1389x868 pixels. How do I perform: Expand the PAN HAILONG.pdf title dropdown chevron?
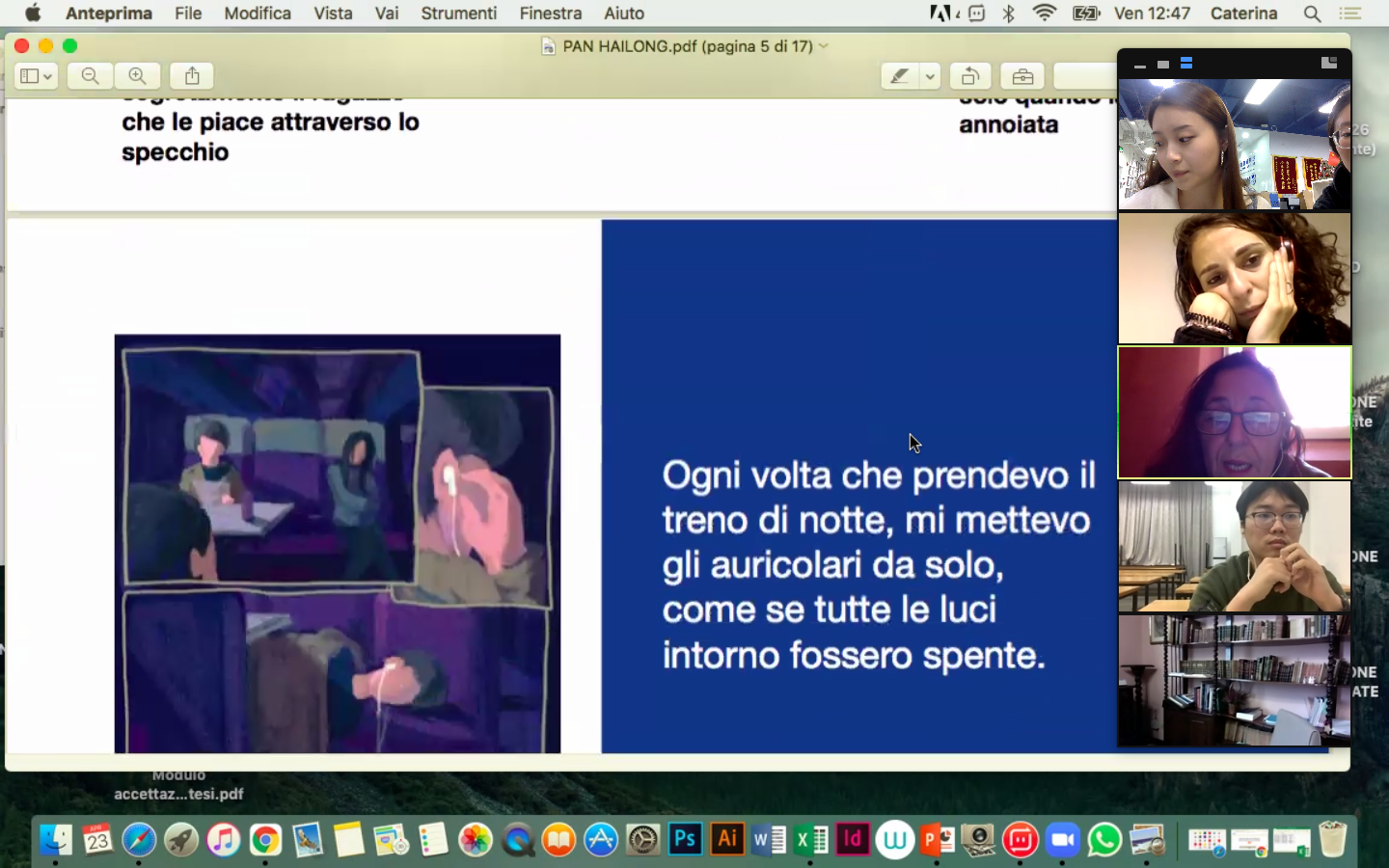[824, 46]
